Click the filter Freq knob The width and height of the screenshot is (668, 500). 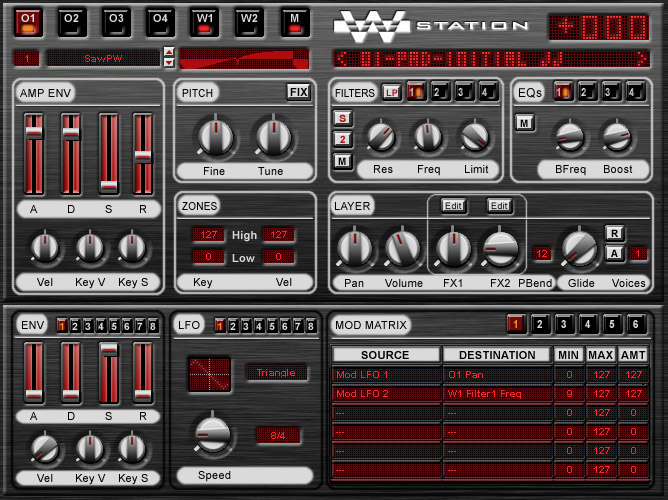click(x=428, y=137)
